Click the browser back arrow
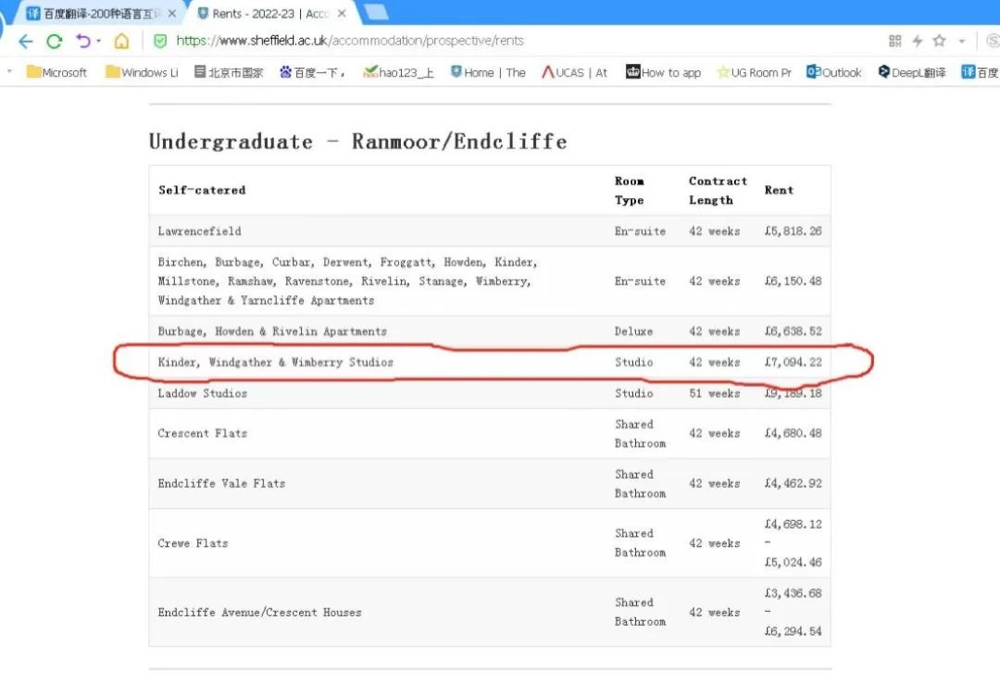The height and width of the screenshot is (684, 1000). pyautogui.click(x=26, y=41)
